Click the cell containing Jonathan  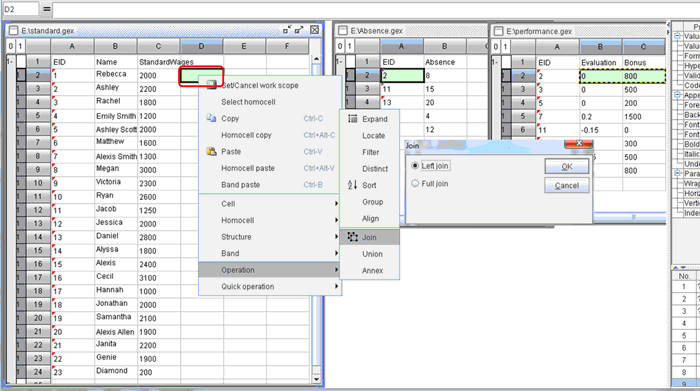click(116, 304)
